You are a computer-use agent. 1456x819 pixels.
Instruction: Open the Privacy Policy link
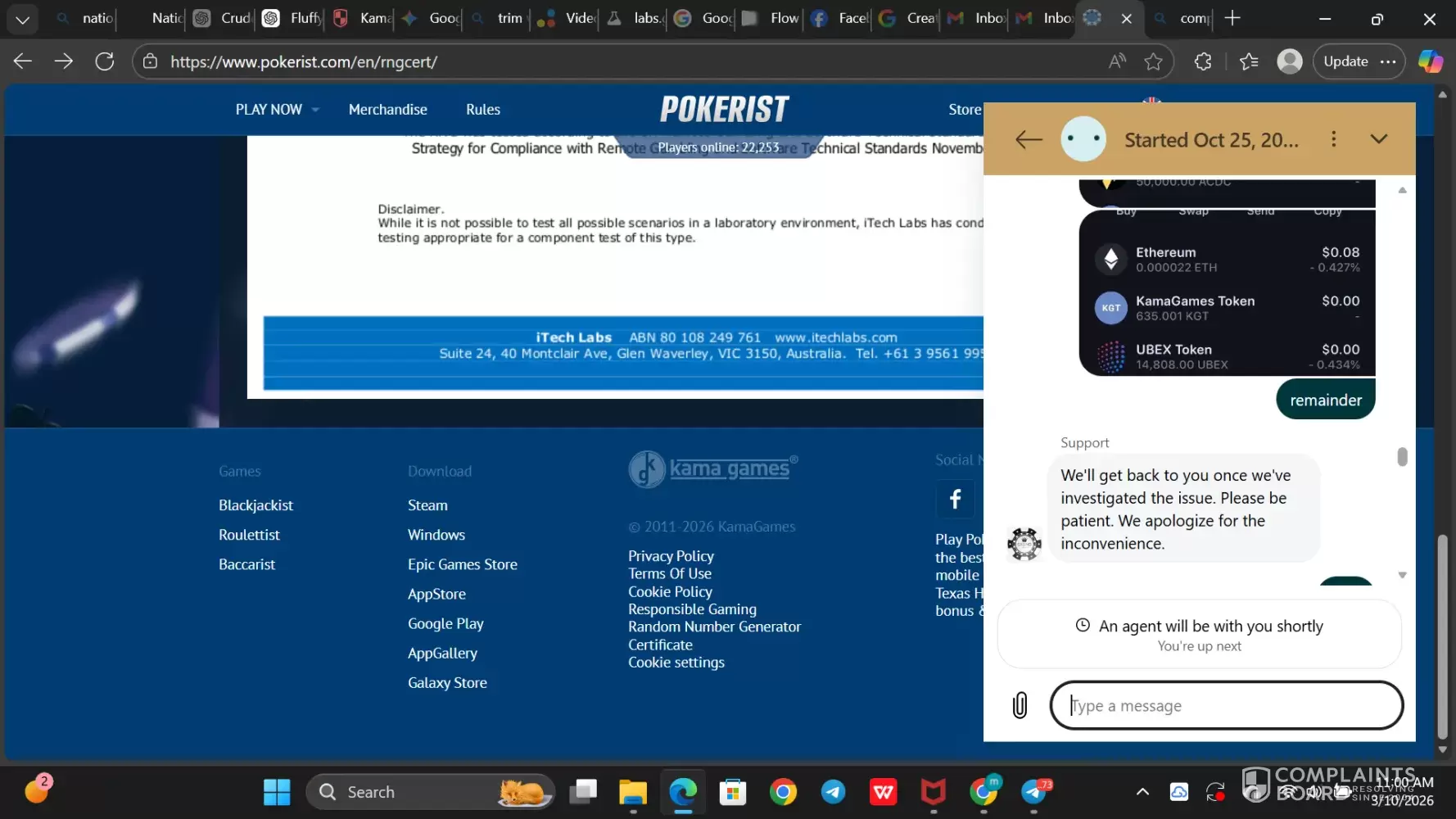[671, 556]
